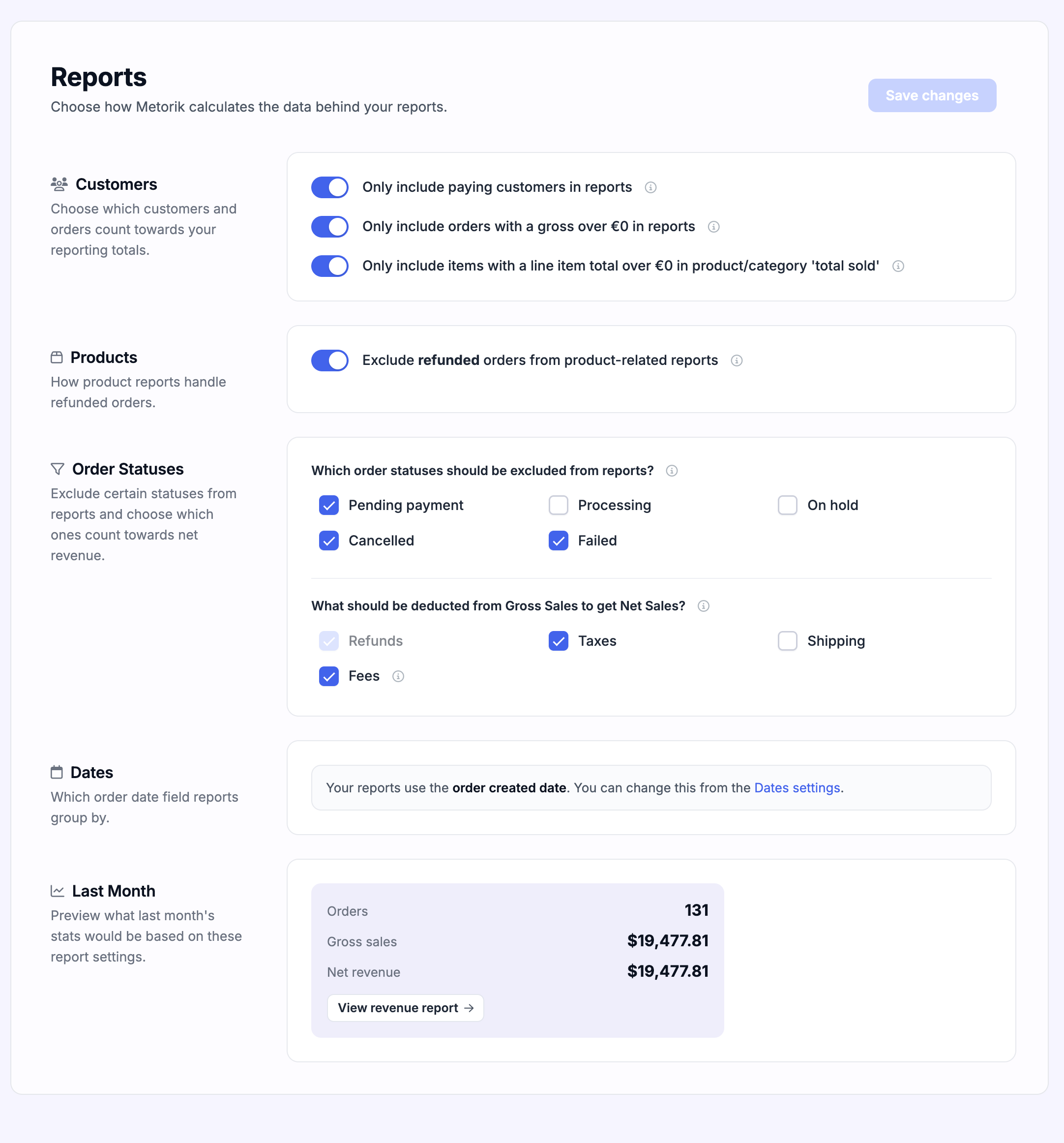Click the Orders value 131

(x=696, y=910)
